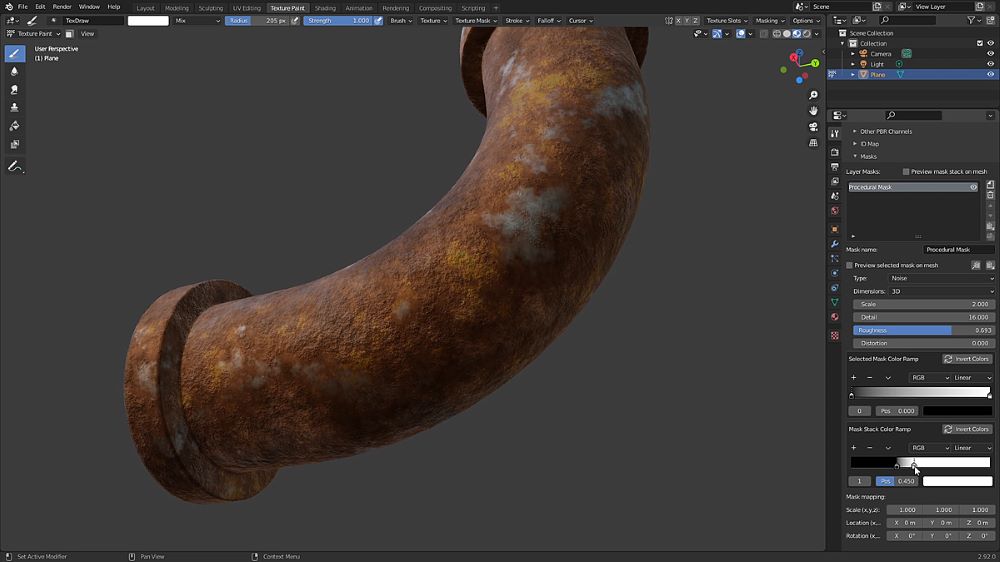The width and height of the screenshot is (1000, 562).
Task: Toggle camera view icon in viewport
Action: (813, 127)
